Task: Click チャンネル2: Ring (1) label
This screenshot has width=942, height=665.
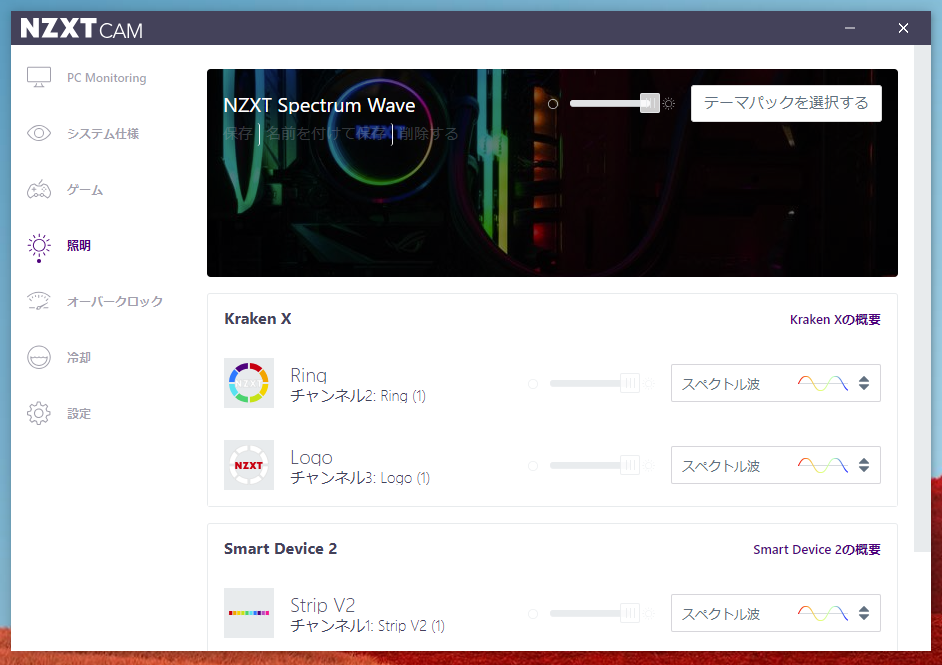Action: tap(358, 396)
